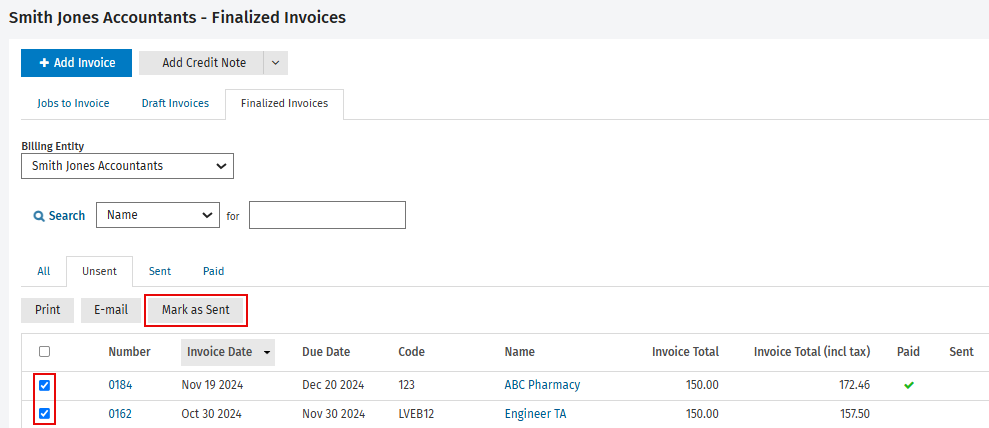989x428 pixels.
Task: Switch to the Sent filter tab
Action: [160, 272]
